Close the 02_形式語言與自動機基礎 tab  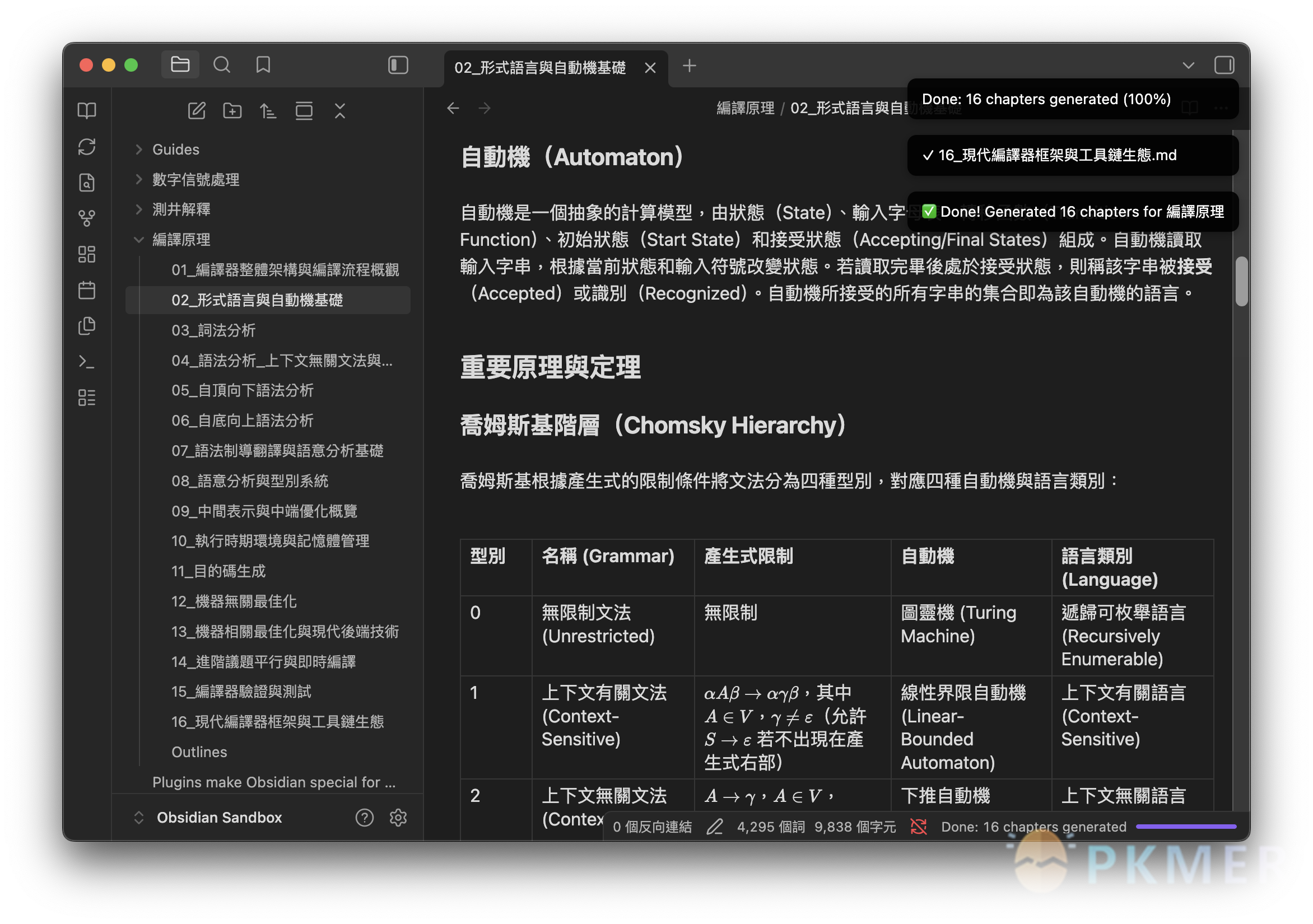(x=650, y=68)
